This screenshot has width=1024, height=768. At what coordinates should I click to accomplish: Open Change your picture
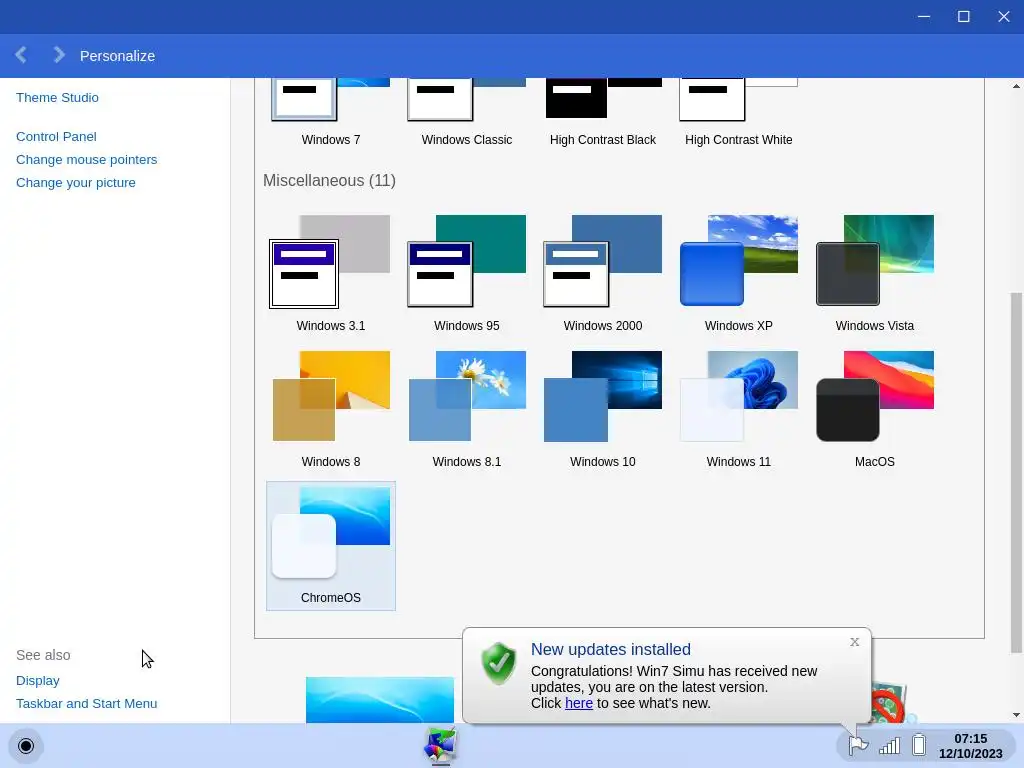coord(76,182)
